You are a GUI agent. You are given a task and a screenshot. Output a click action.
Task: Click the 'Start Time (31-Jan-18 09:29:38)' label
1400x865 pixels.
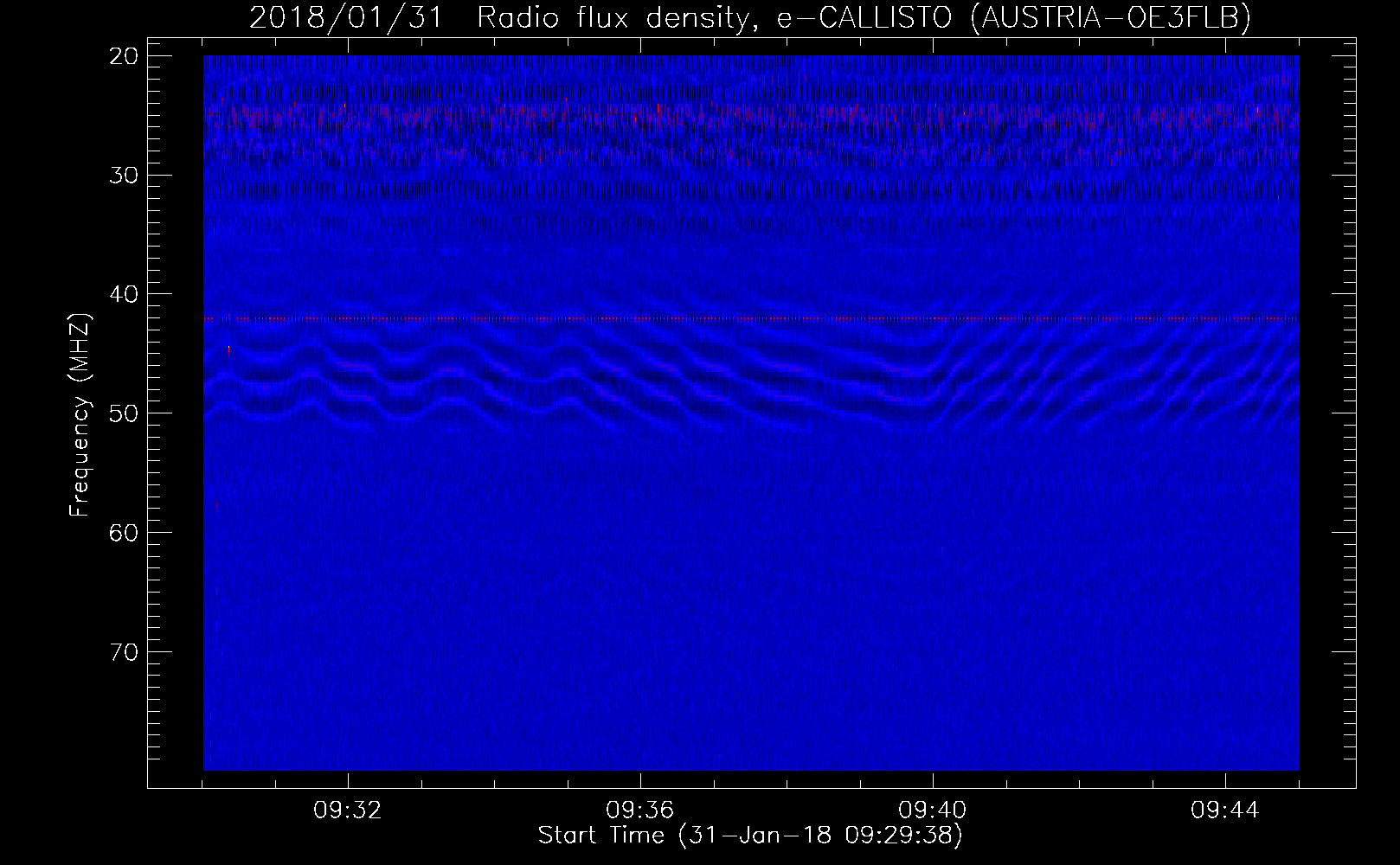(749, 836)
